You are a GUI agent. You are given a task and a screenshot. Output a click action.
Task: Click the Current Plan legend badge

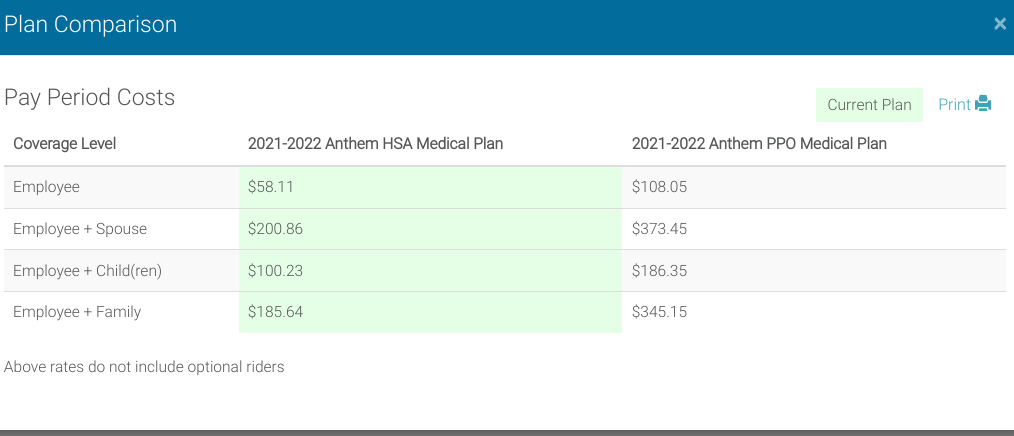(869, 105)
